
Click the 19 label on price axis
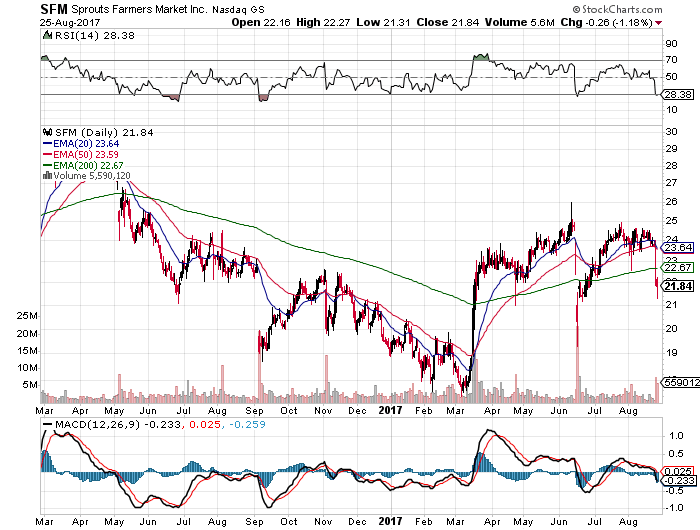(671, 353)
